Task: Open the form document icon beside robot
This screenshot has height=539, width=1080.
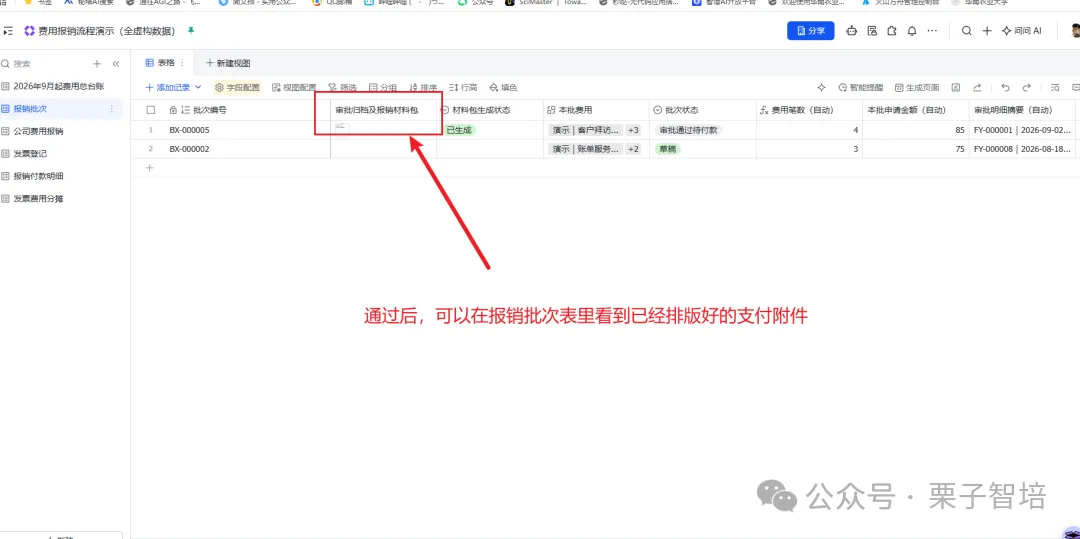Action: pos(872,31)
